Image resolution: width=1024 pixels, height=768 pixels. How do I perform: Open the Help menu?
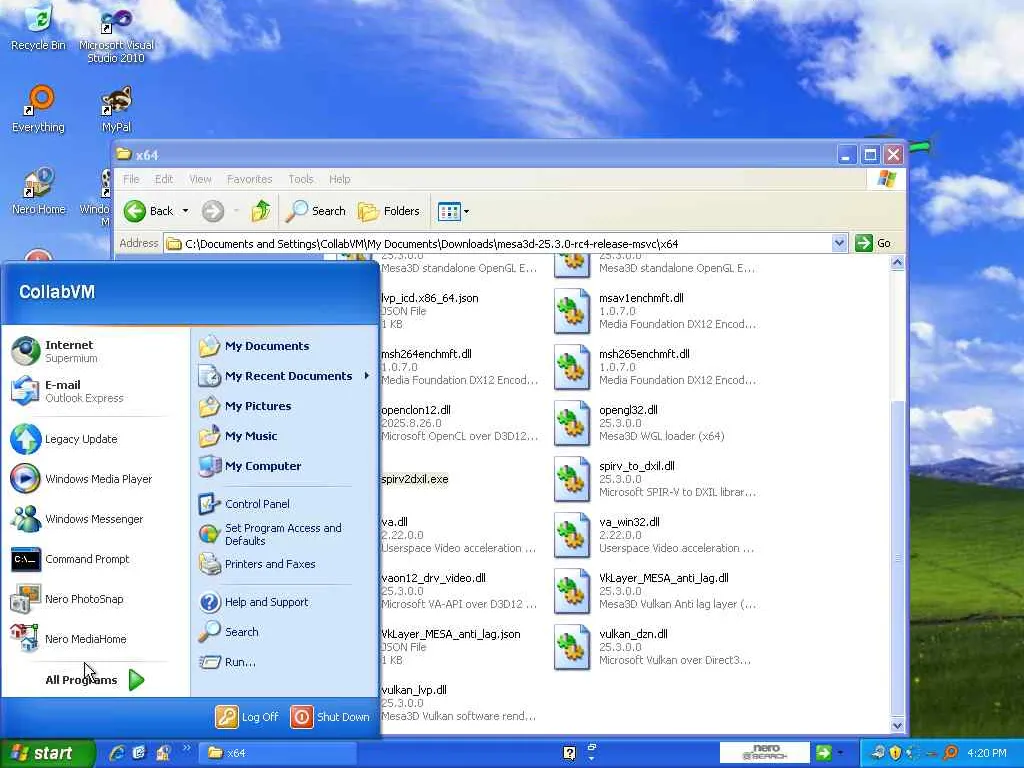click(340, 179)
